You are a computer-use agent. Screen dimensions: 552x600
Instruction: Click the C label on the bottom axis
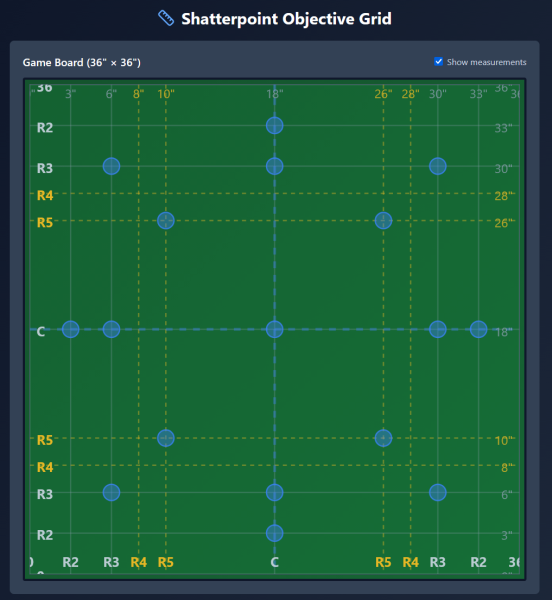click(275, 562)
